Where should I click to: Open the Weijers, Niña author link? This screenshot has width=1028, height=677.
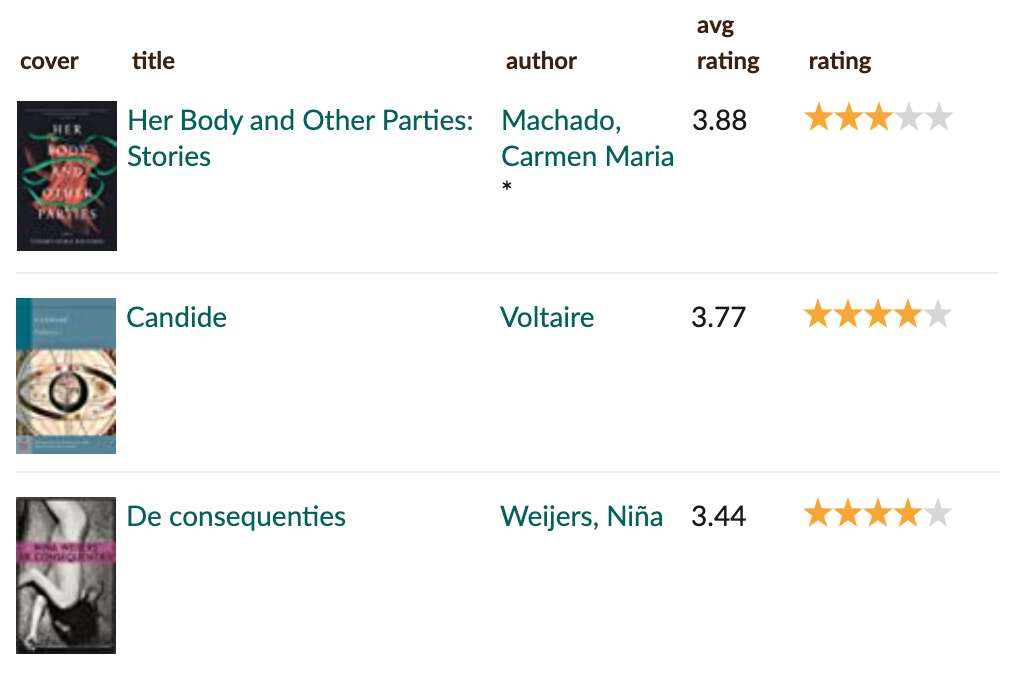(x=582, y=516)
